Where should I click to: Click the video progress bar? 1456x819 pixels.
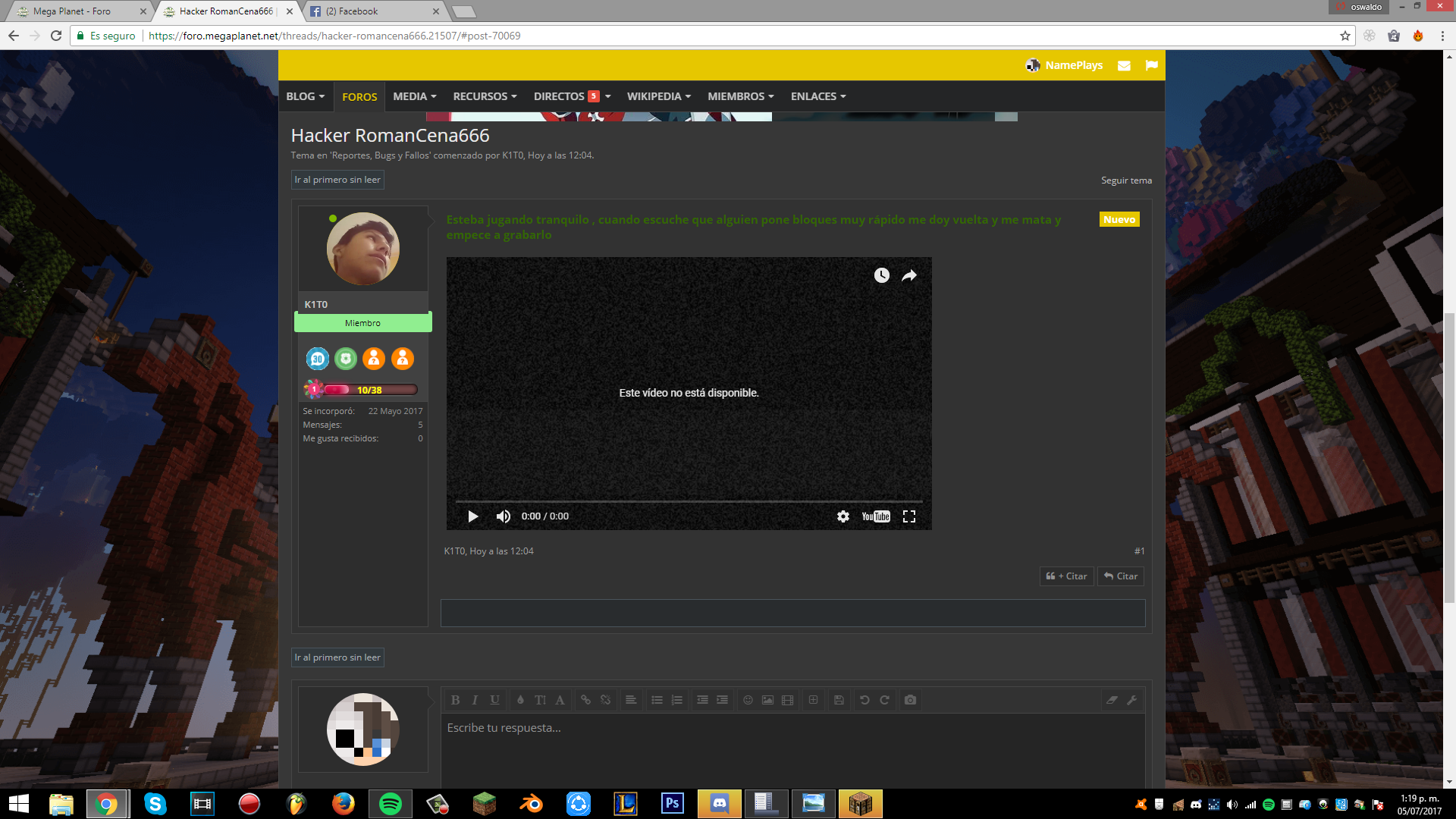689,501
